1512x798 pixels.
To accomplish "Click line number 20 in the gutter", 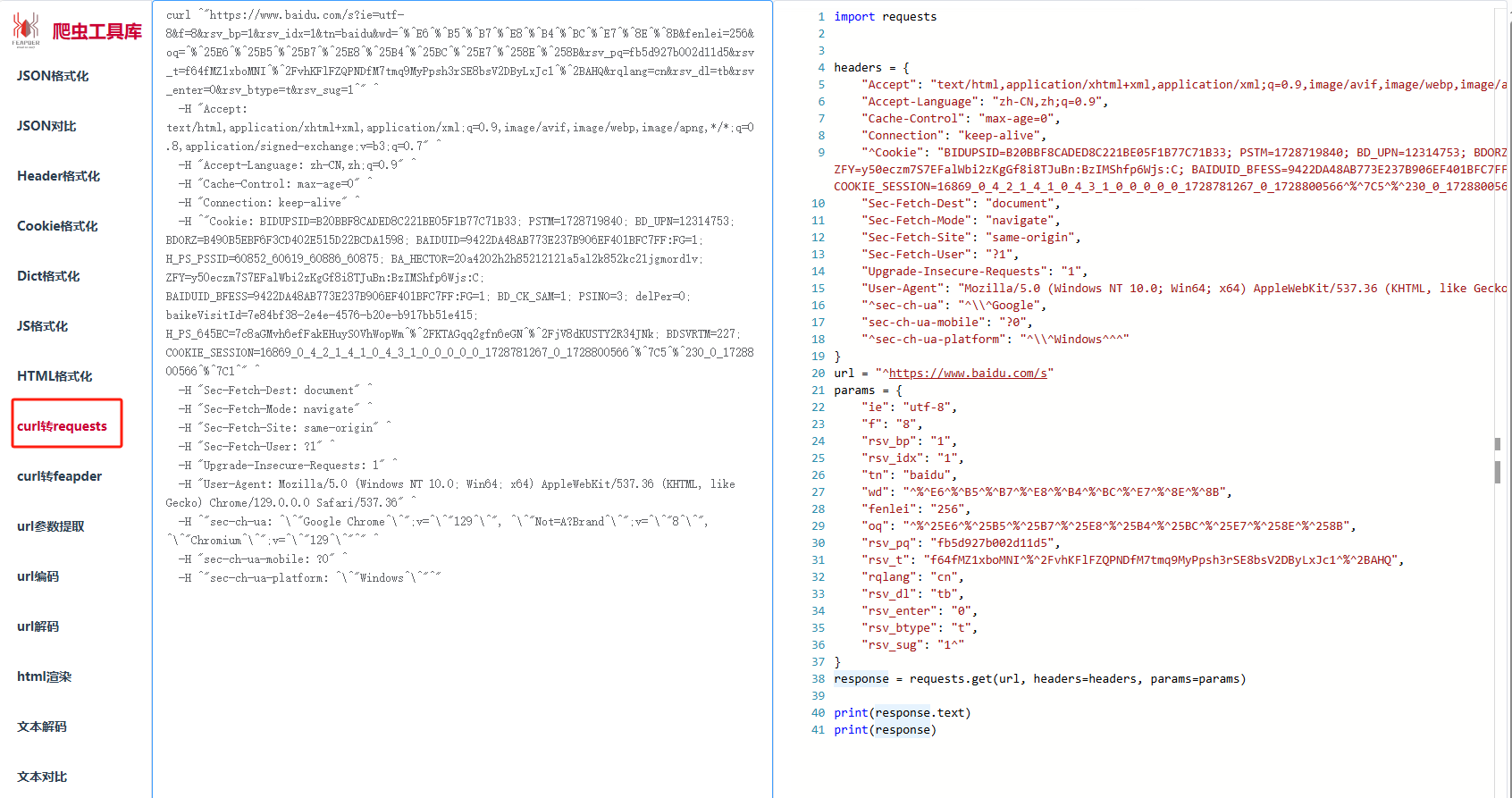I will click(x=818, y=374).
